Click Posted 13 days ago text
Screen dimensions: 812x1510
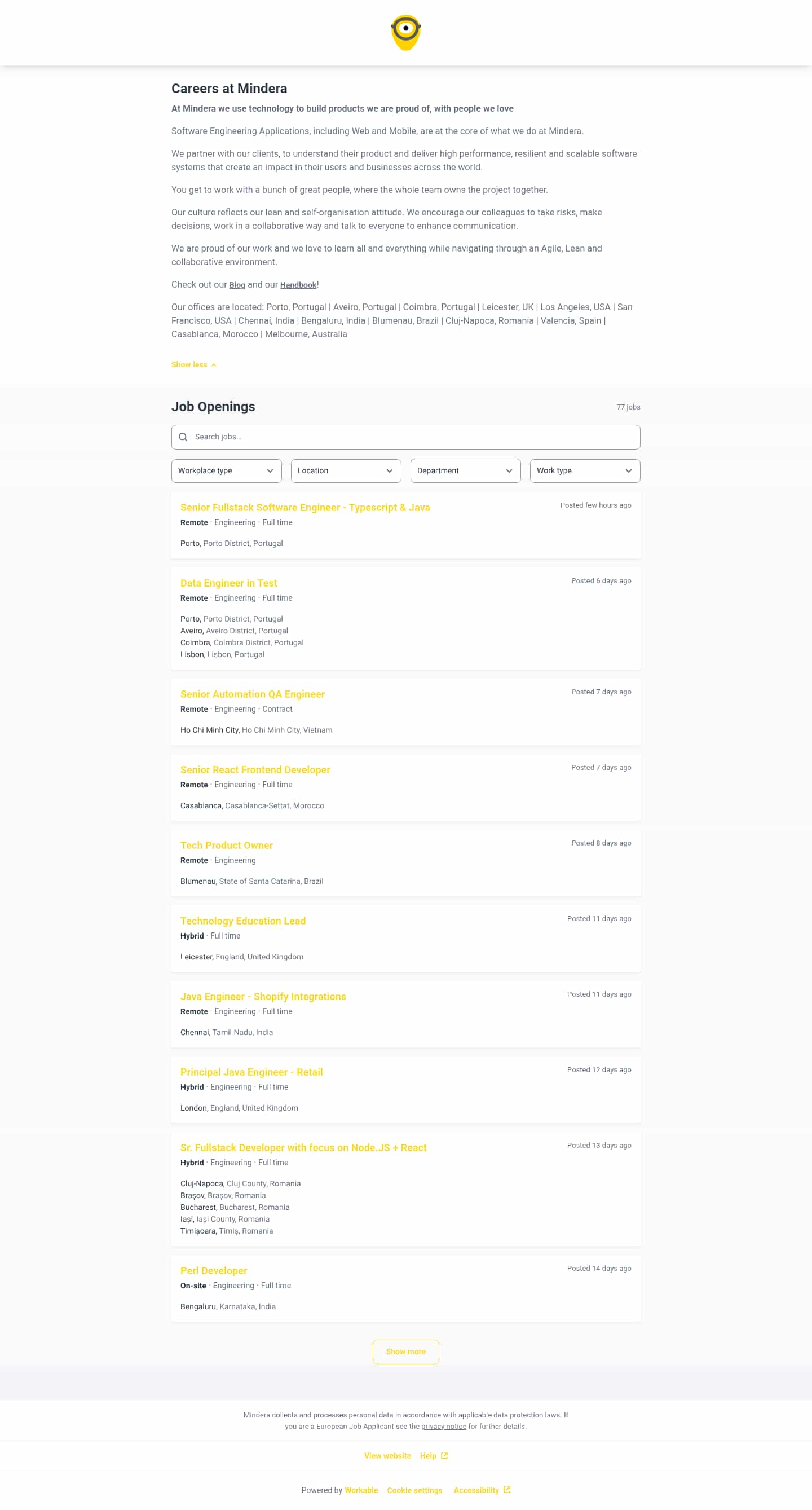[x=599, y=1146]
